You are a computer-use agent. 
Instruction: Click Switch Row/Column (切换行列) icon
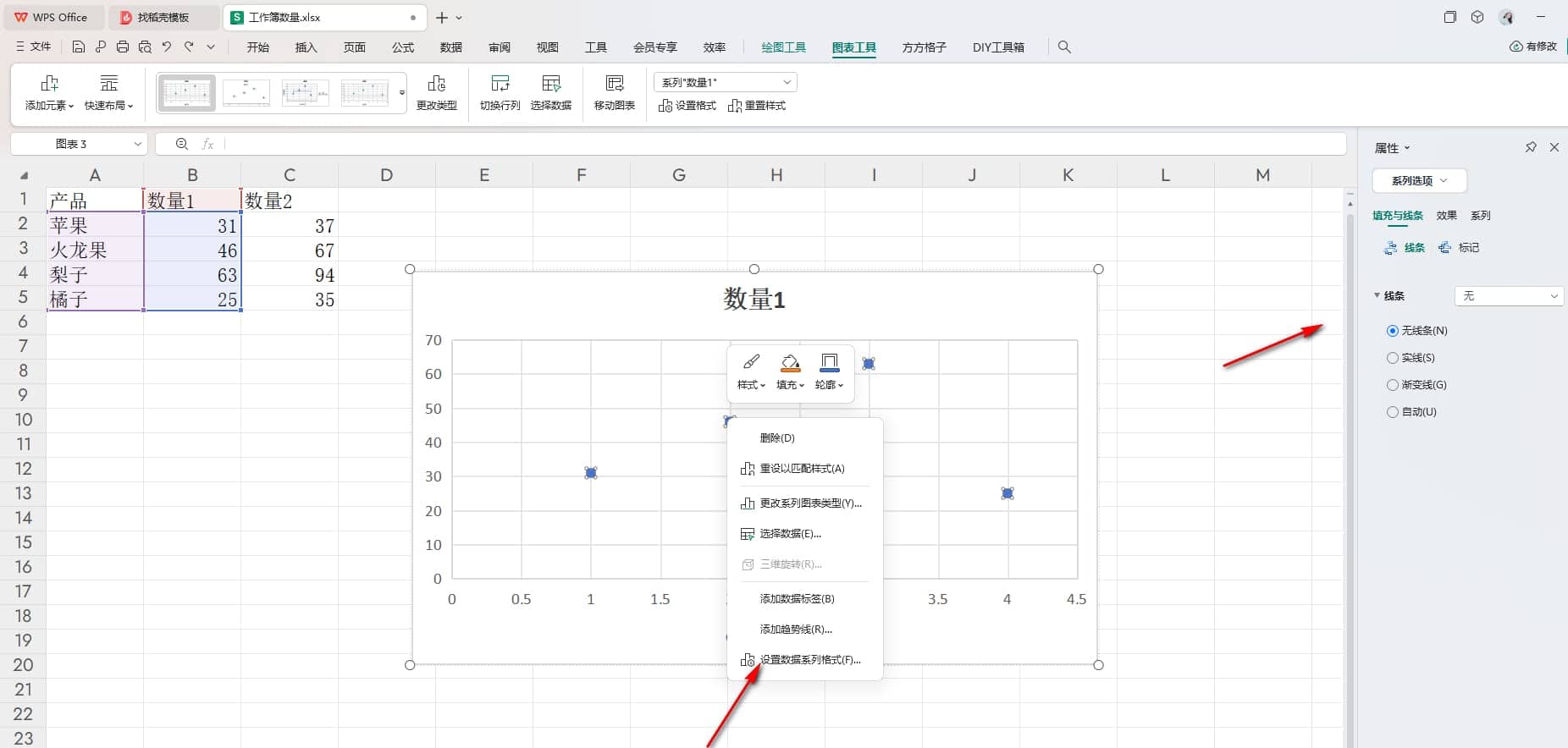(500, 83)
